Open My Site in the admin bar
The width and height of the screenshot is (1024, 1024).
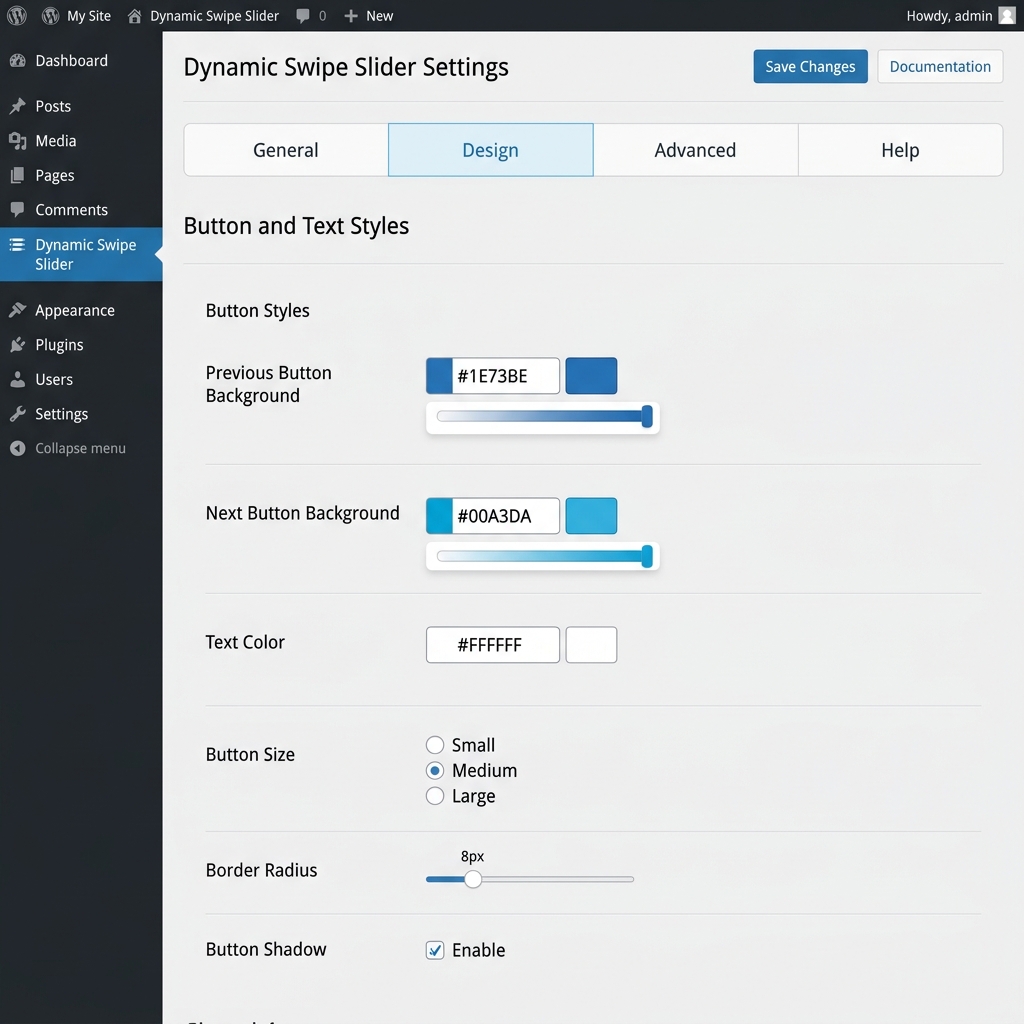click(76, 16)
